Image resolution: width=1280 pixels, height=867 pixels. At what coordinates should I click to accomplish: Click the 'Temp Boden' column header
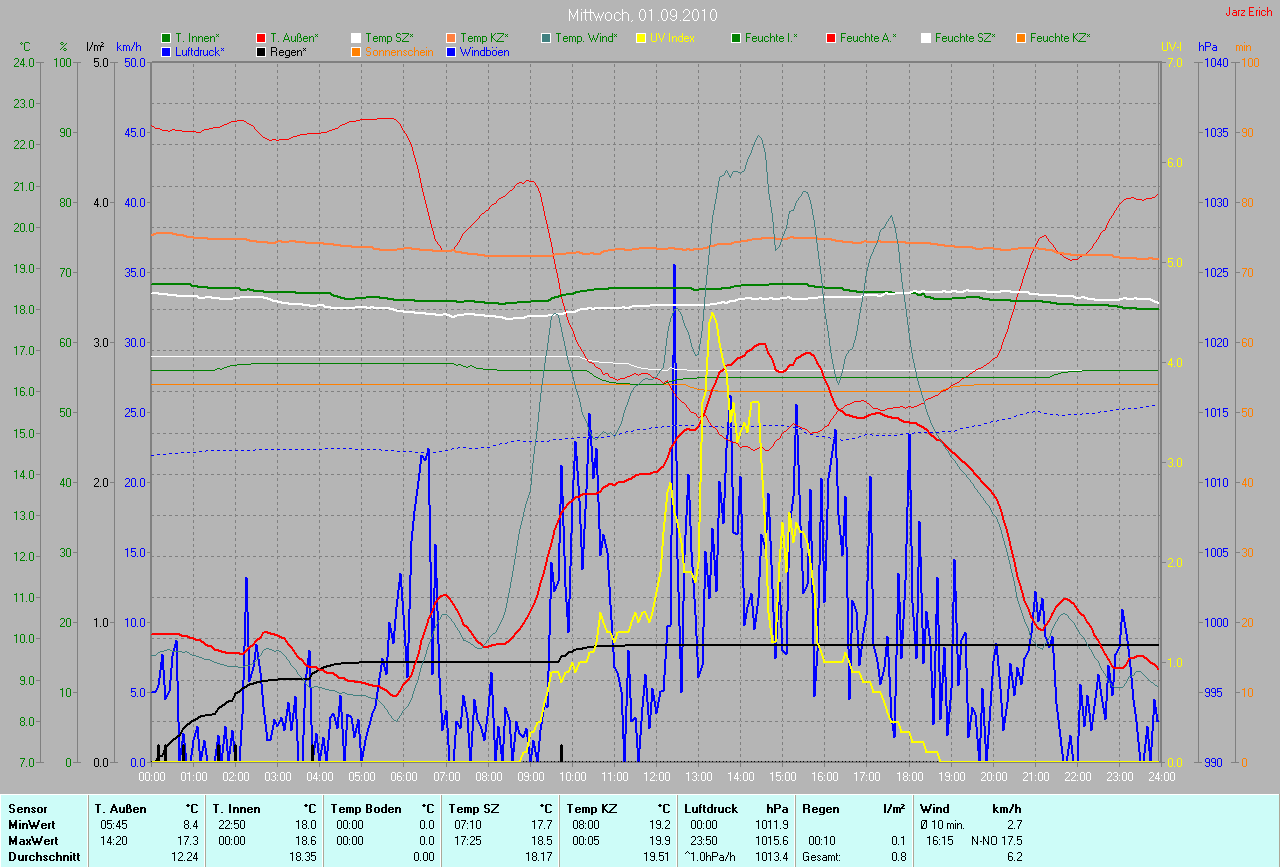tap(366, 809)
